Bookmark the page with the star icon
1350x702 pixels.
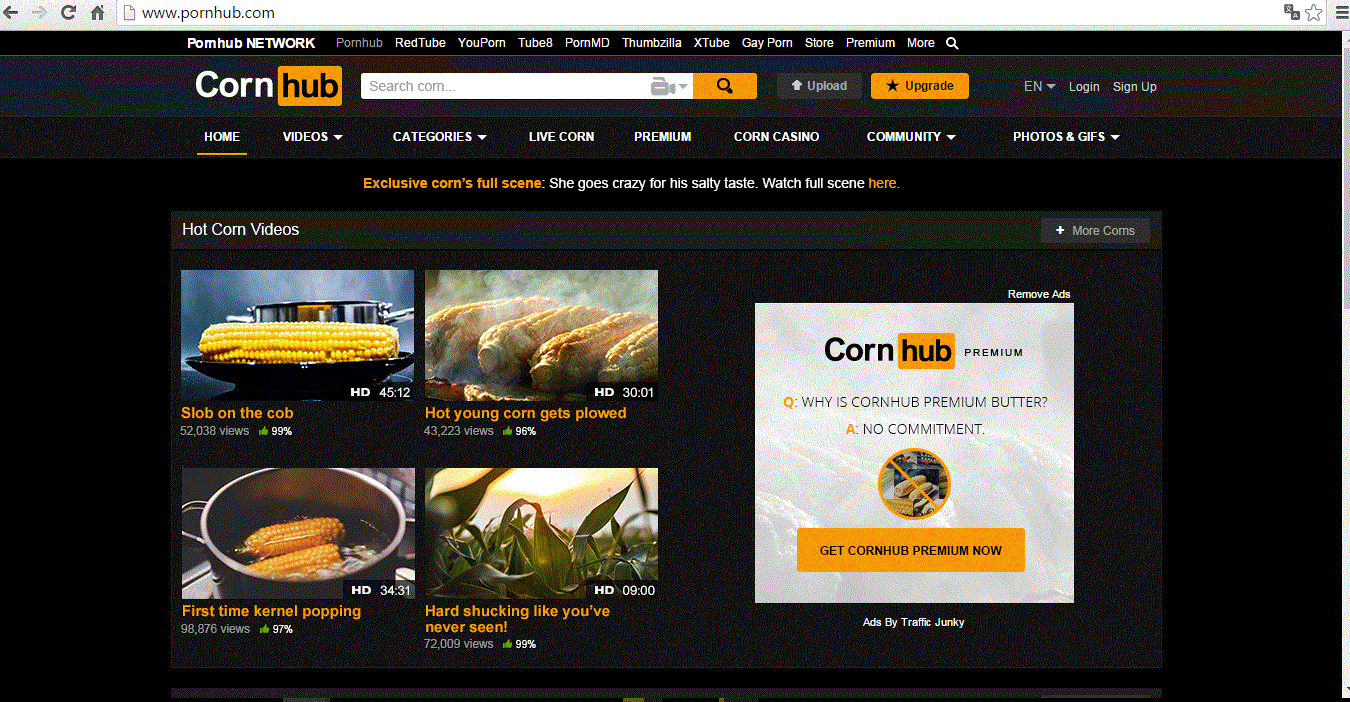pos(1314,12)
